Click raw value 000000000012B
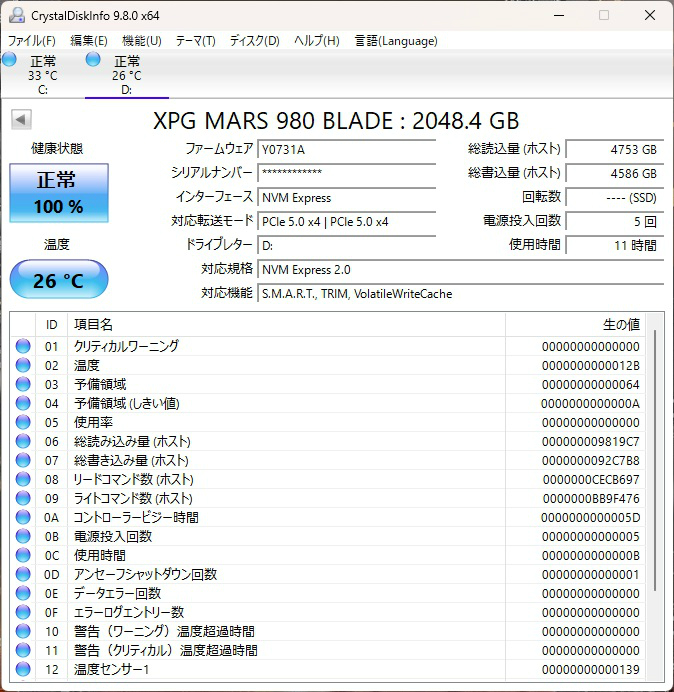 point(591,365)
